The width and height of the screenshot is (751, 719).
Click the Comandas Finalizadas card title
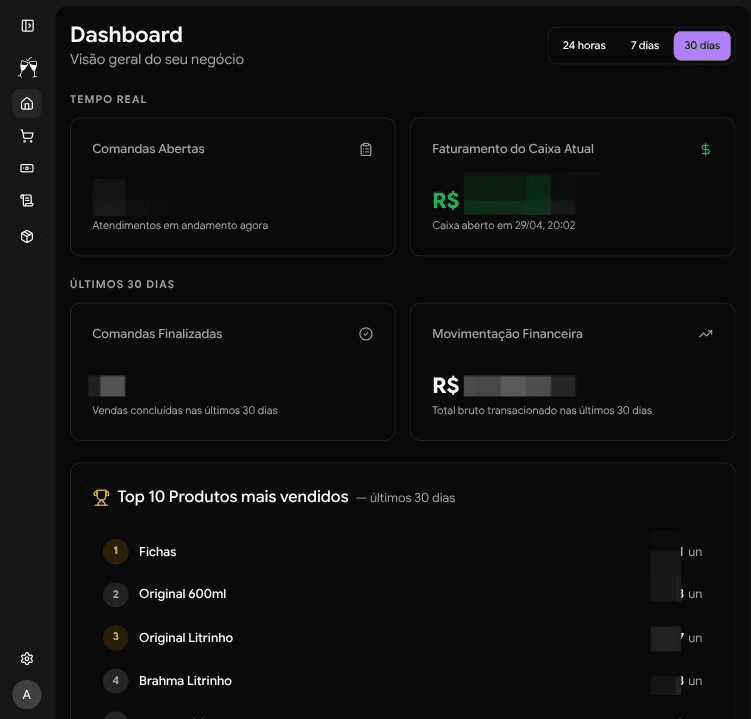point(157,334)
